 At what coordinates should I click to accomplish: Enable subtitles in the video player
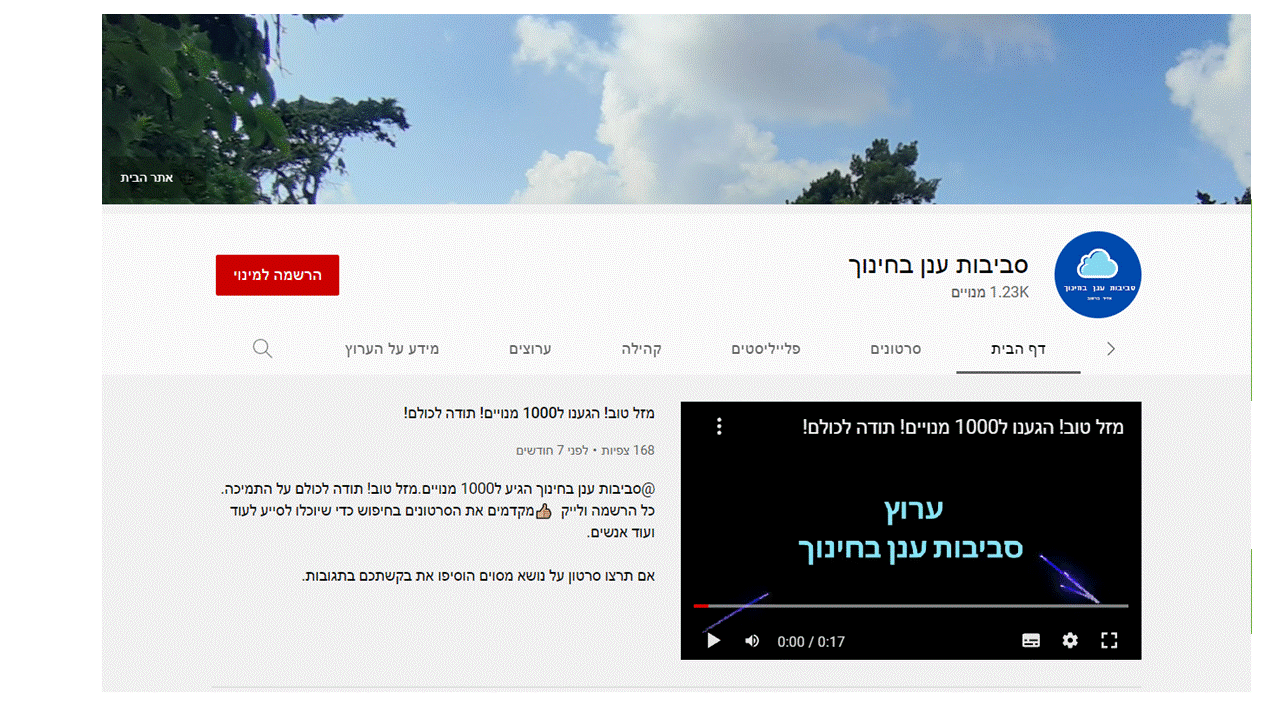tap(1030, 640)
